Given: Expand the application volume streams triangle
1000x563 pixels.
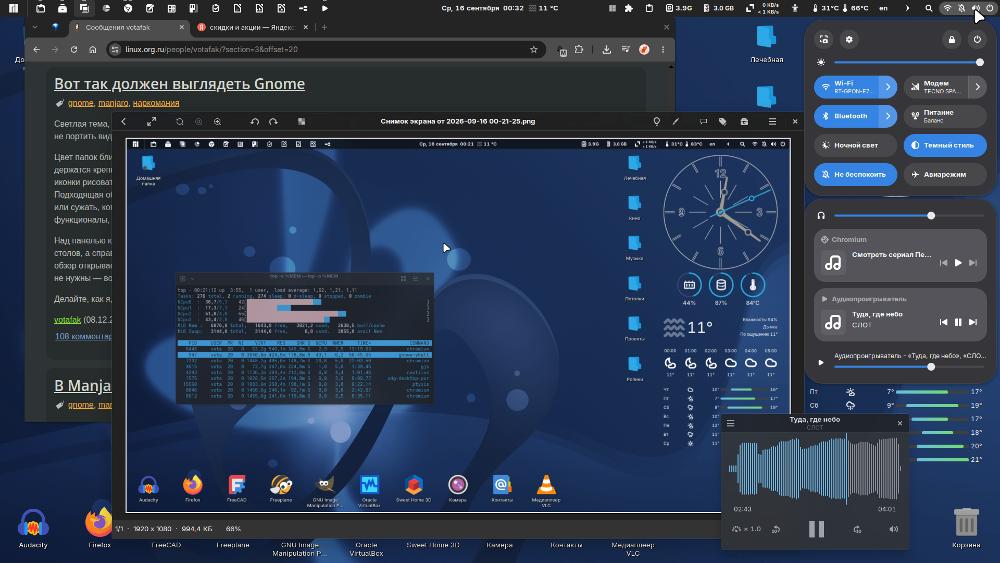Looking at the screenshot, I should click(821, 363).
